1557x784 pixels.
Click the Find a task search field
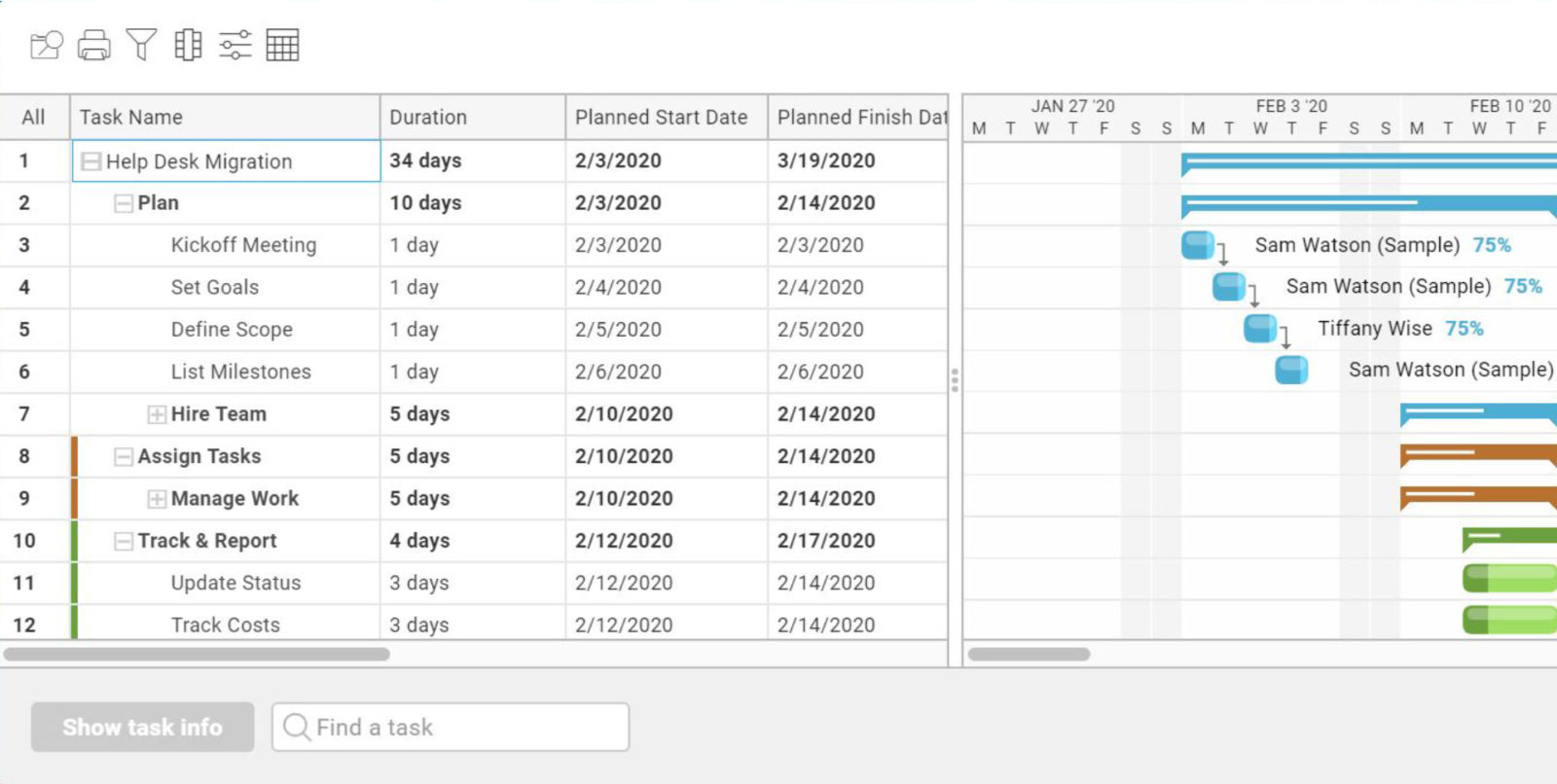point(451,728)
